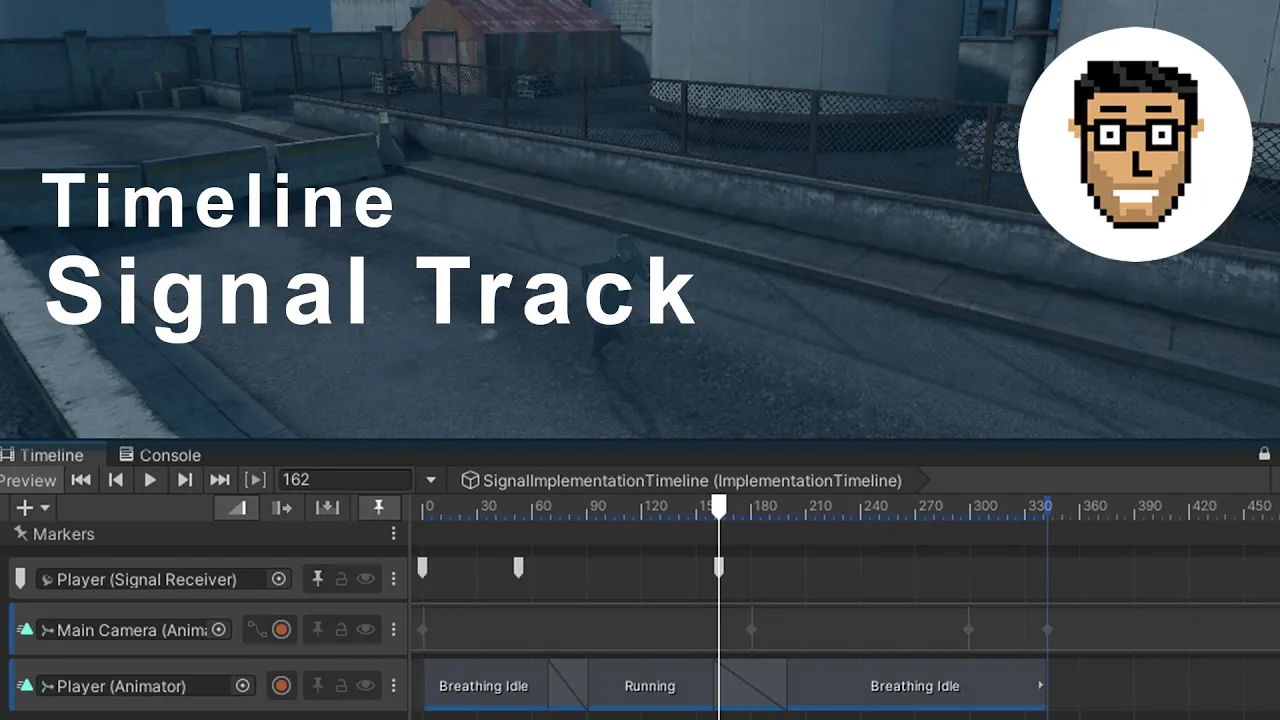Image resolution: width=1280 pixels, height=720 pixels.
Task: Lock the Main Camera track
Action: click(341, 630)
